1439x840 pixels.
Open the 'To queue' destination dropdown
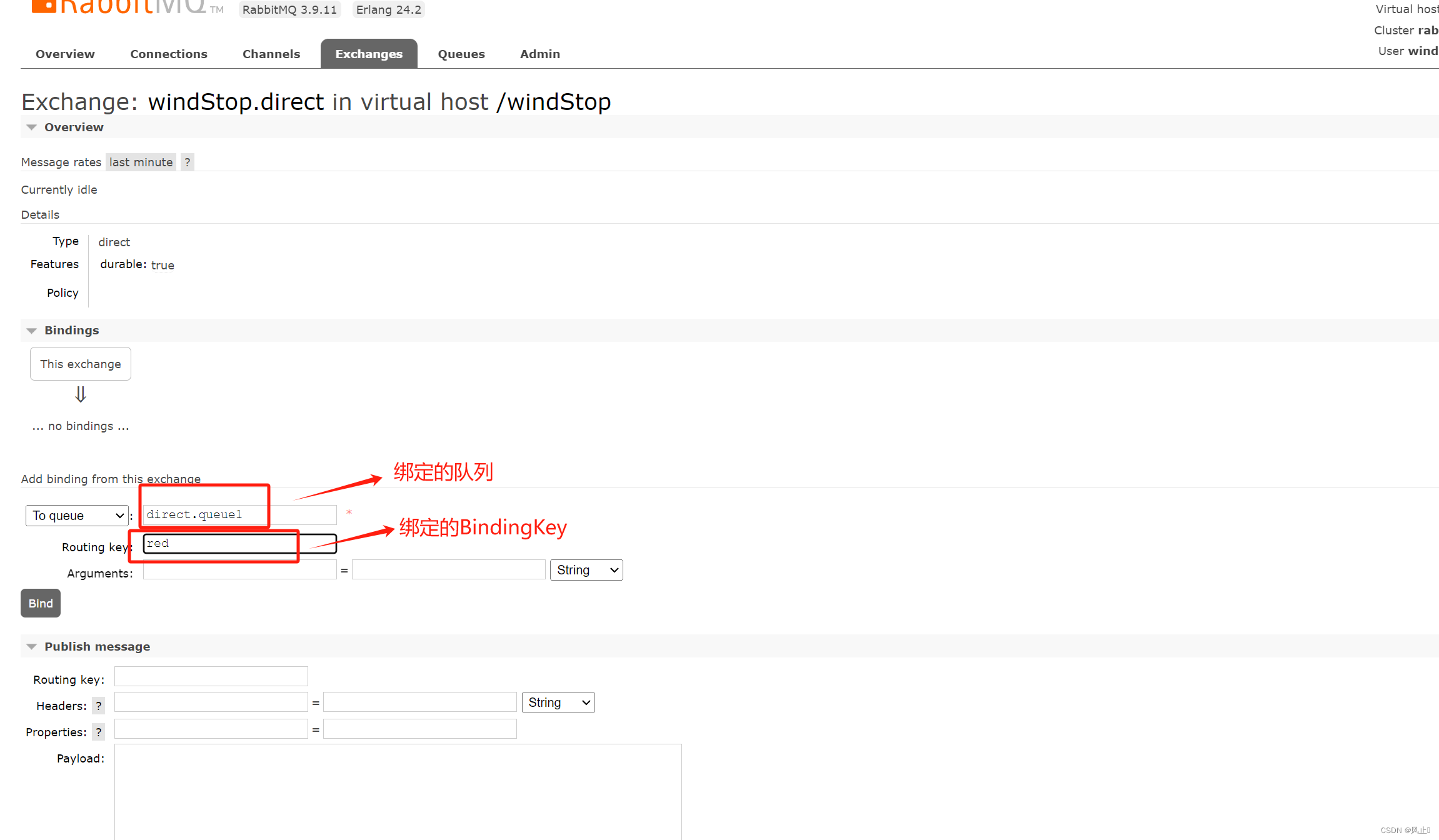click(x=78, y=516)
